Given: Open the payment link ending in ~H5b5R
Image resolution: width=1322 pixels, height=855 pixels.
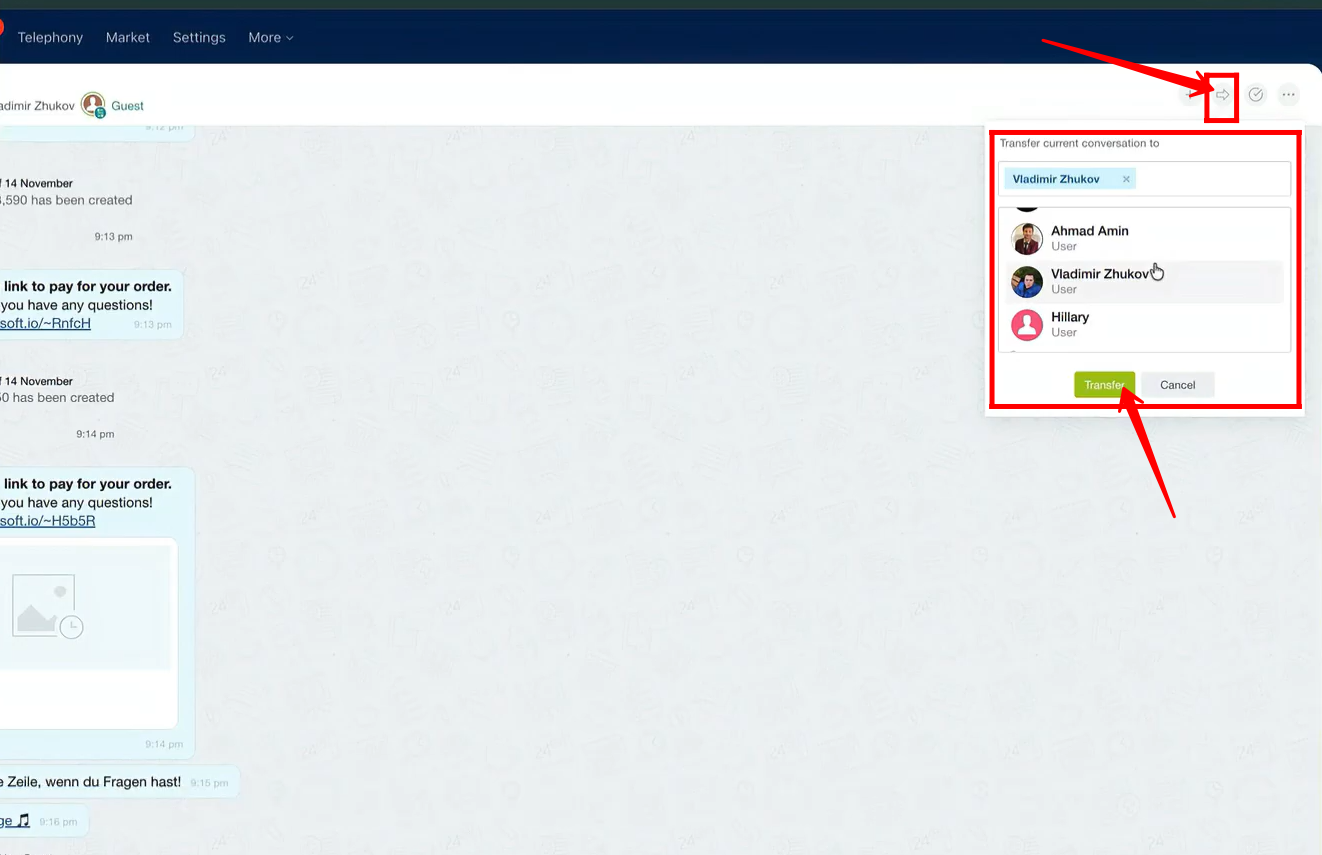Looking at the screenshot, I should (48, 521).
